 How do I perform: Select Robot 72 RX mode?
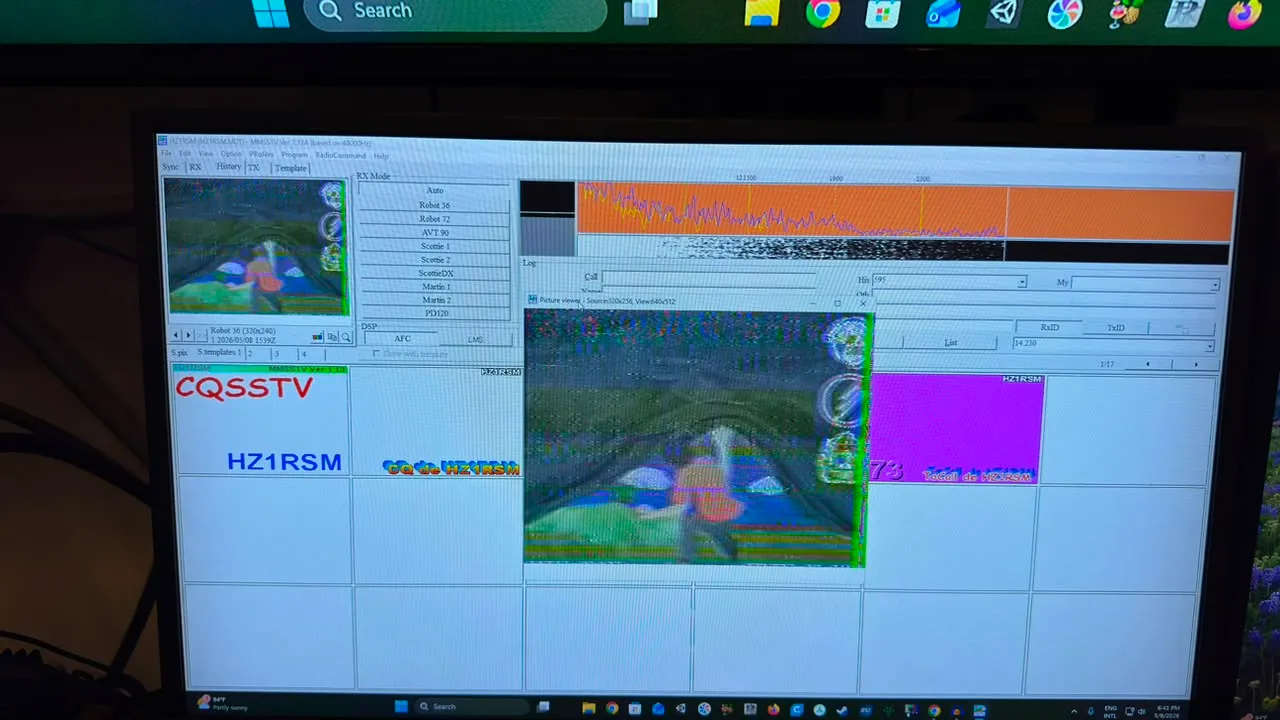(x=434, y=219)
